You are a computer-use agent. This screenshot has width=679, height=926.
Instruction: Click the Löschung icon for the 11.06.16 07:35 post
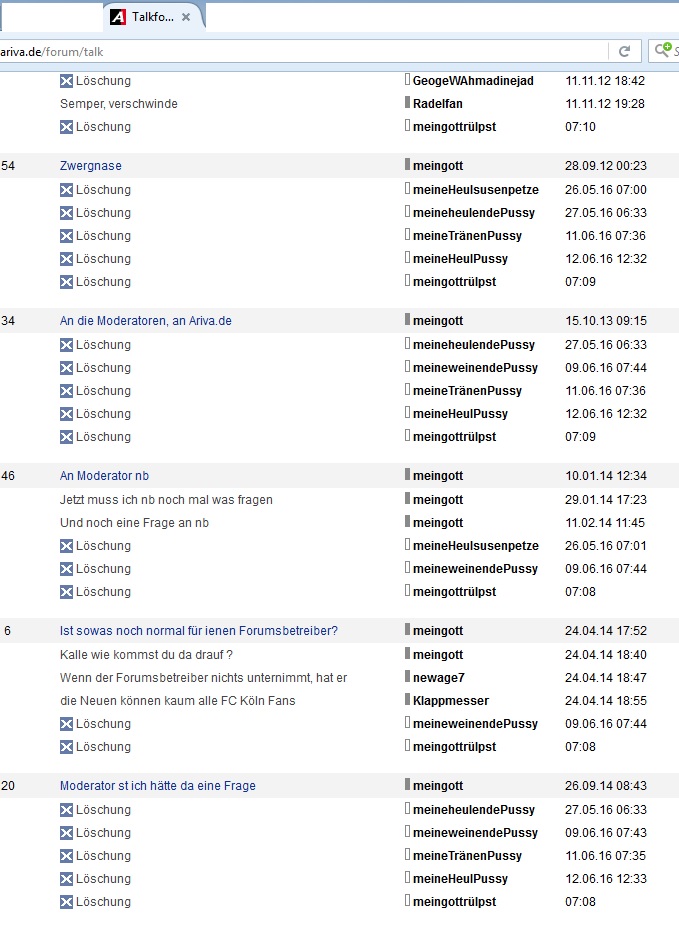(67, 856)
